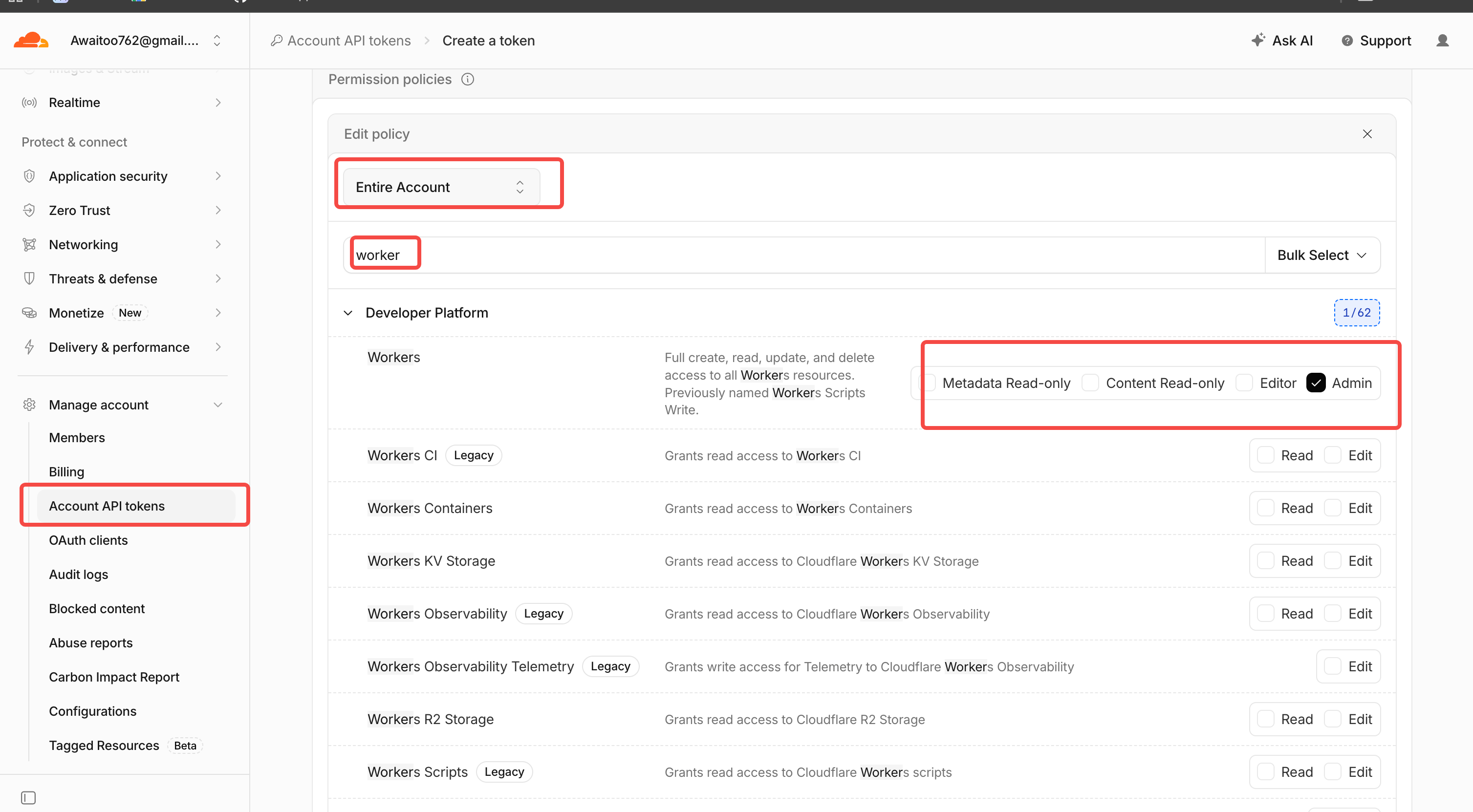This screenshot has height=812, width=1473.
Task: Check the Workers Editor checkbox
Action: pyautogui.click(x=1244, y=383)
